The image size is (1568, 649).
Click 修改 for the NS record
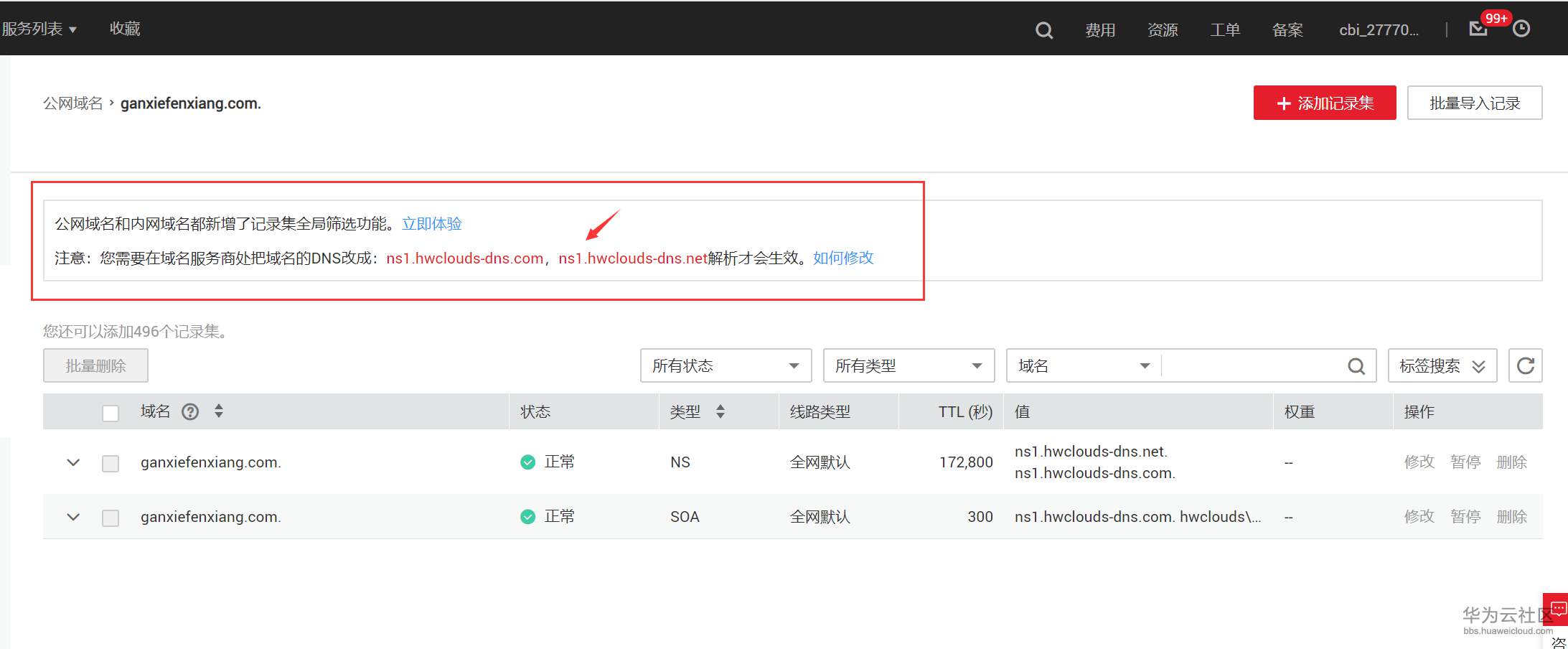[1419, 462]
